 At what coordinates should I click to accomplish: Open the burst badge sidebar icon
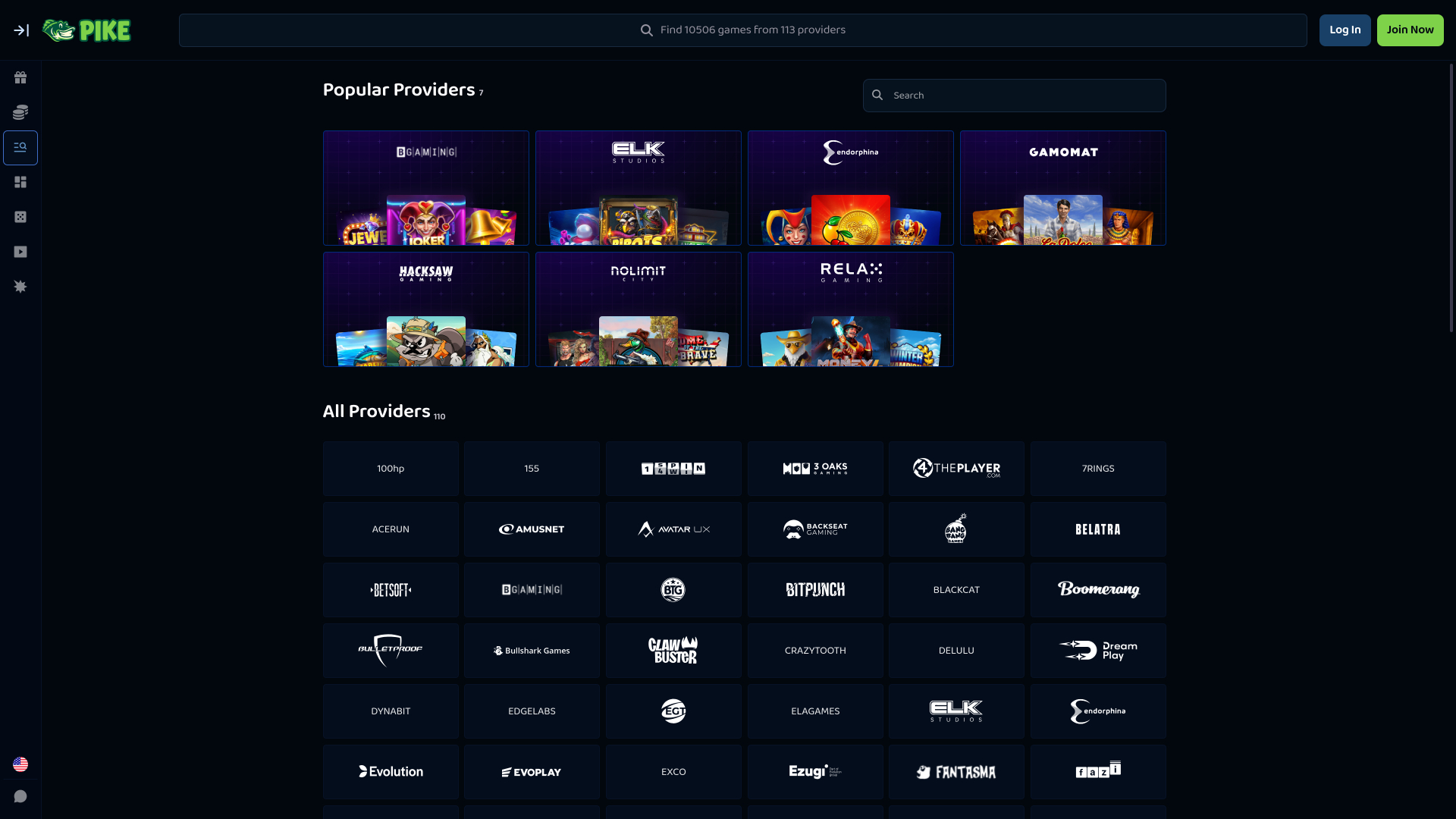(20, 287)
